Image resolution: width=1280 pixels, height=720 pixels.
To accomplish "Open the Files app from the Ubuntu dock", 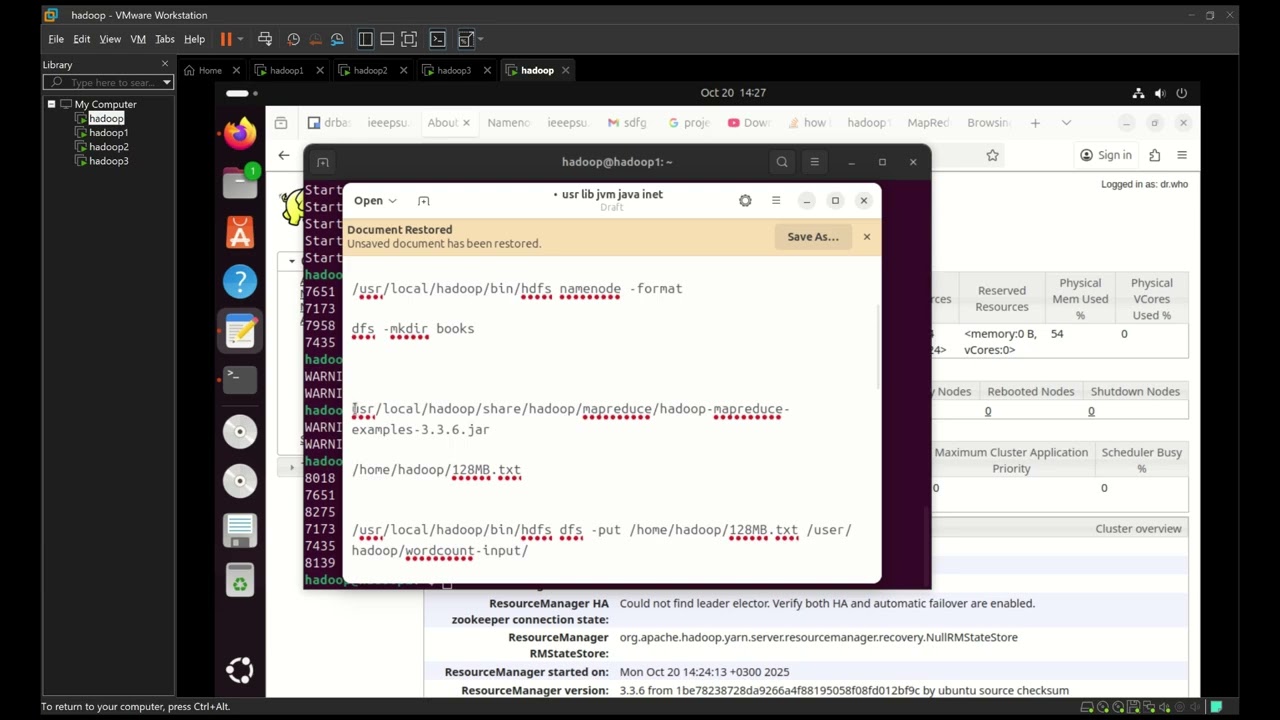I will pyautogui.click(x=240, y=182).
